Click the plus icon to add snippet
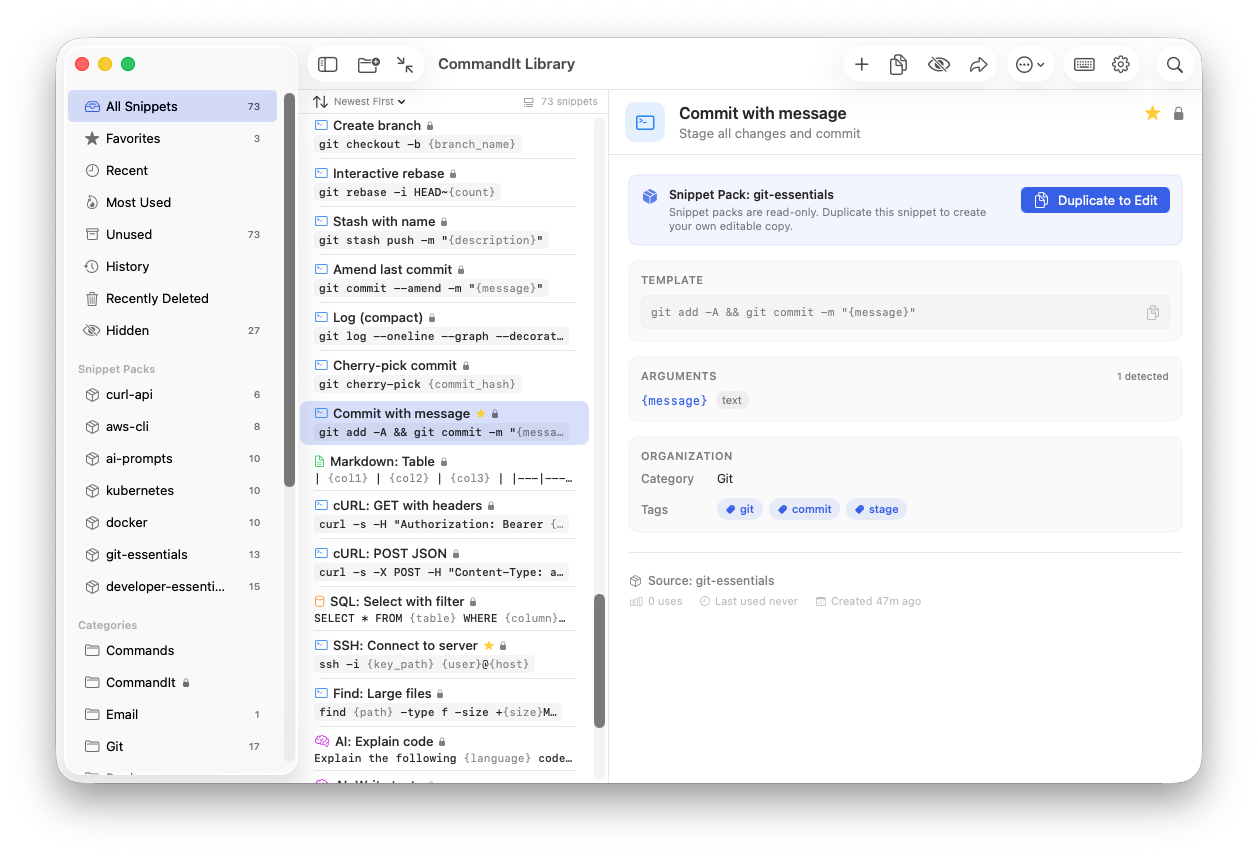This screenshot has height=857, width=1258. 861,65
